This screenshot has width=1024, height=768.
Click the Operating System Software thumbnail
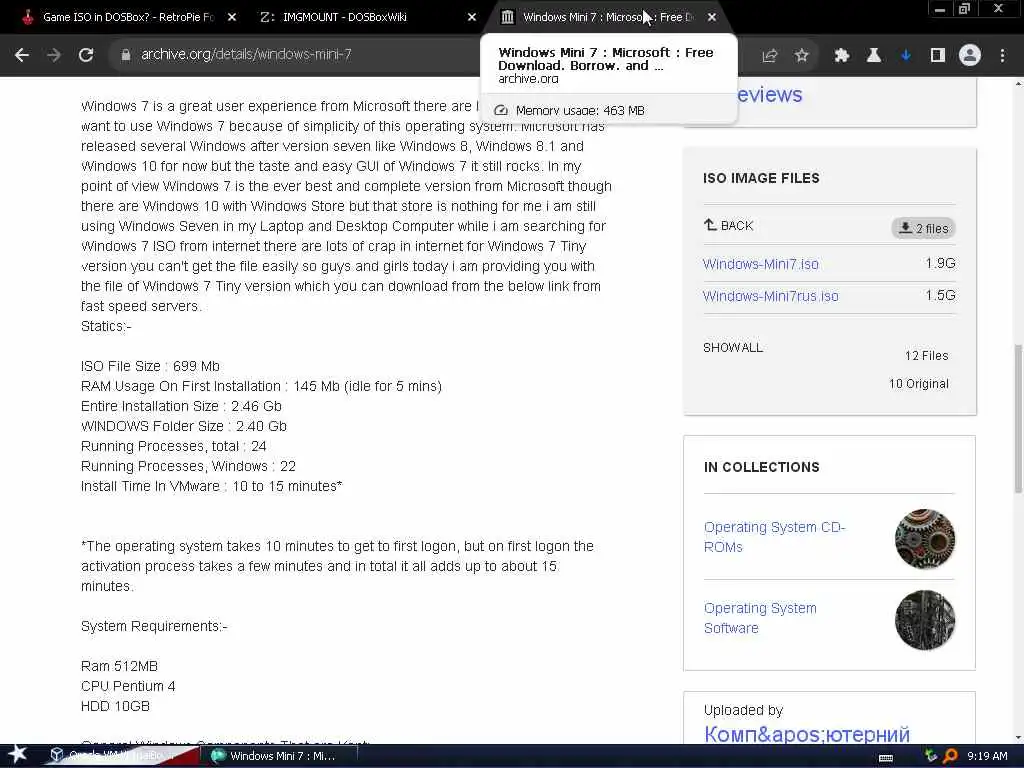925,620
